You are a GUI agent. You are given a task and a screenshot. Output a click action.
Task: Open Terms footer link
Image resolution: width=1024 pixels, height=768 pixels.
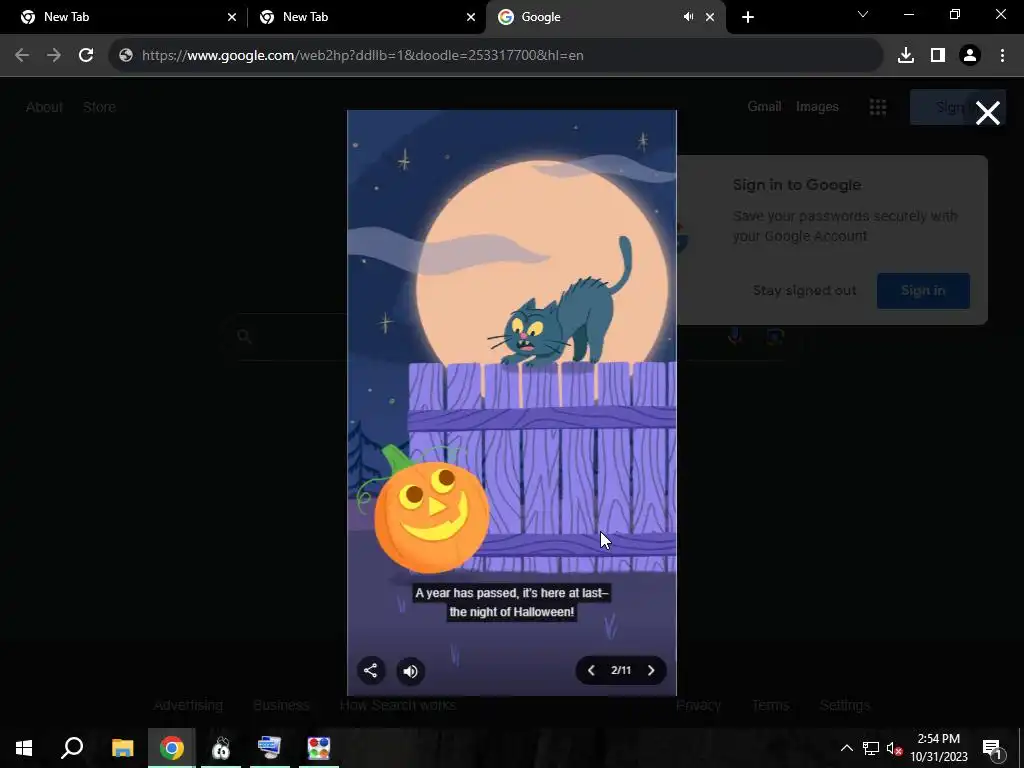pos(771,705)
